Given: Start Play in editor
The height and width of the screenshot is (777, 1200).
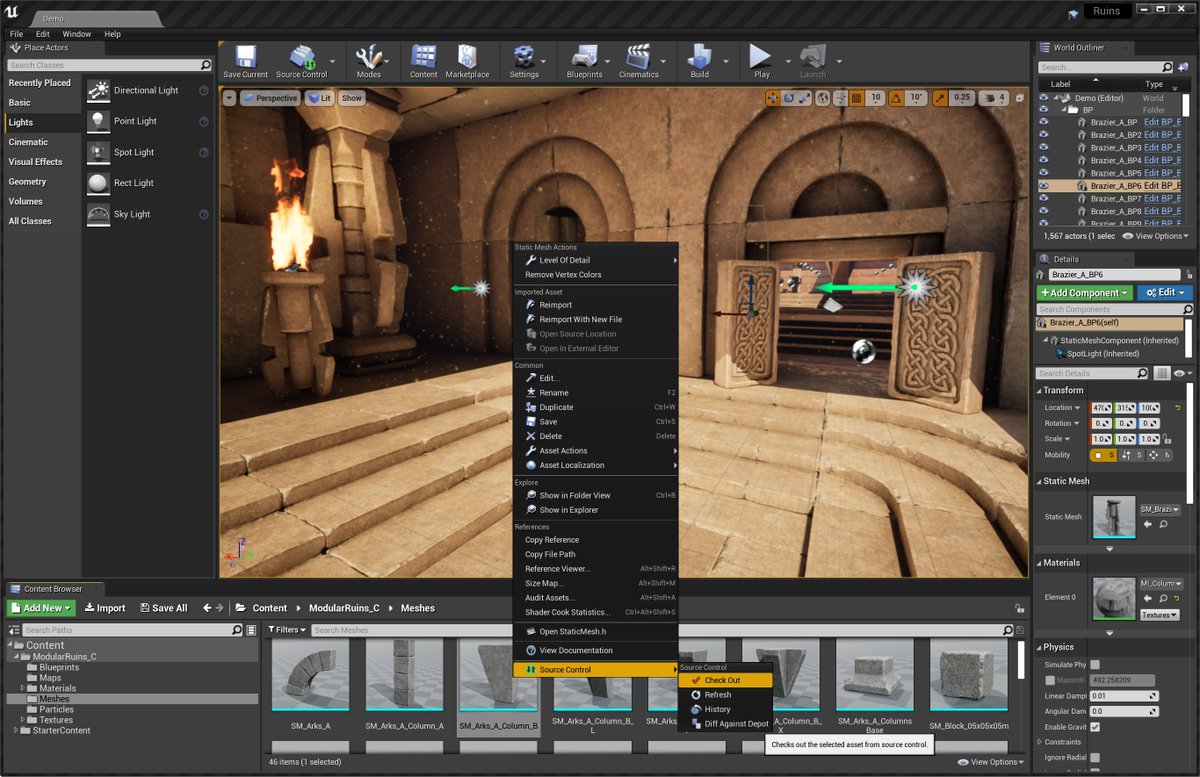Looking at the screenshot, I should tap(761, 61).
